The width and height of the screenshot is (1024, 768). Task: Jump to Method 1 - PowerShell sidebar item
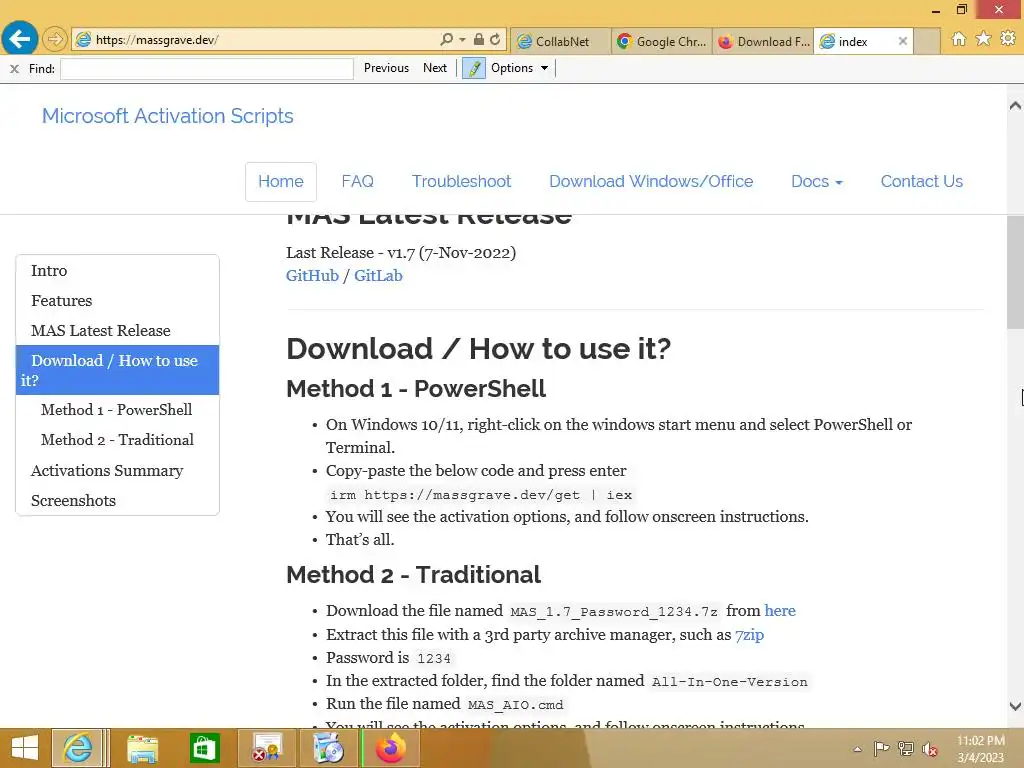(x=118, y=409)
